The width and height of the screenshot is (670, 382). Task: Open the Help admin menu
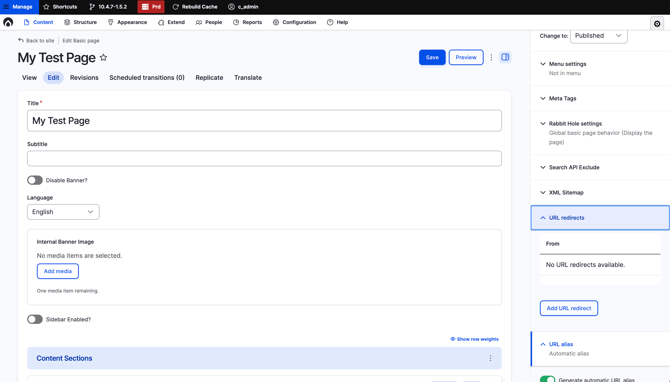338,22
